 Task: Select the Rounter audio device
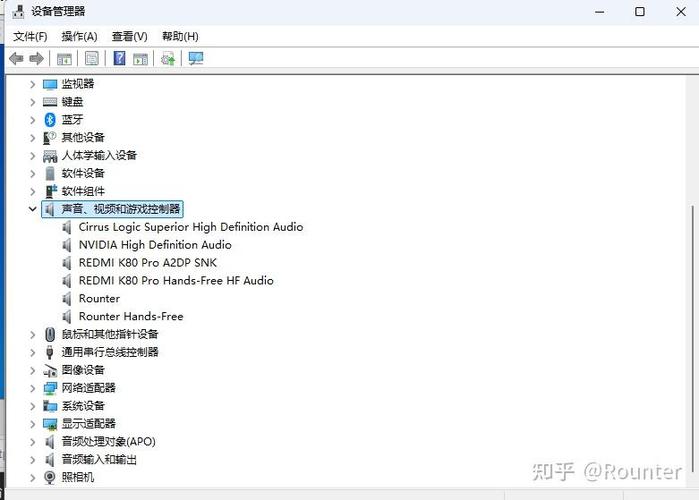click(99, 298)
